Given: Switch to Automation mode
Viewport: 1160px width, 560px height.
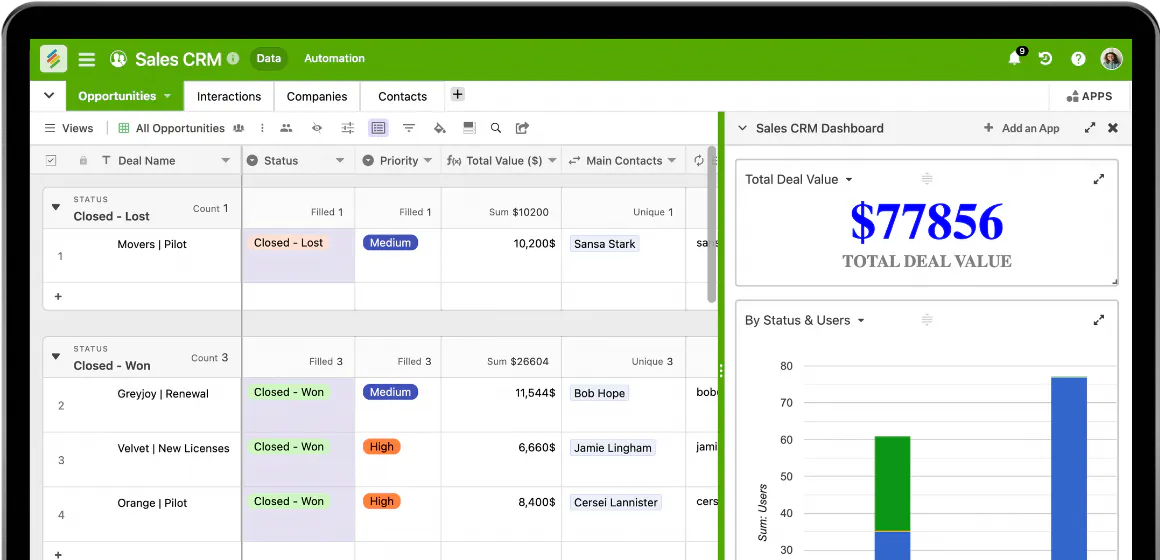Looking at the screenshot, I should point(334,58).
